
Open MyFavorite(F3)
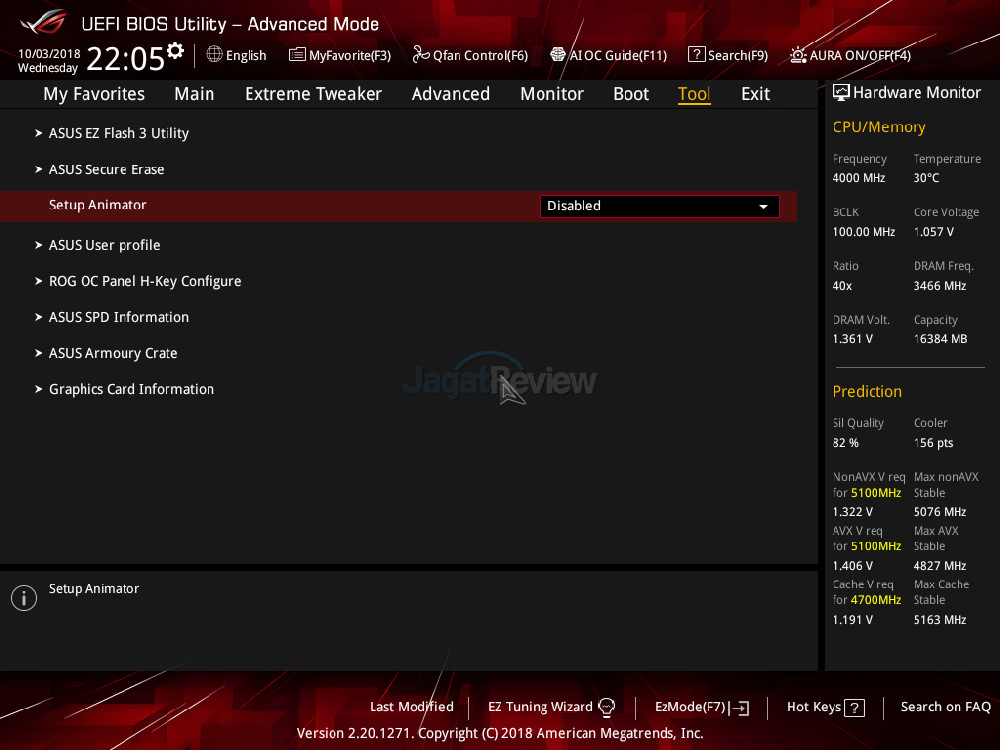(x=349, y=55)
